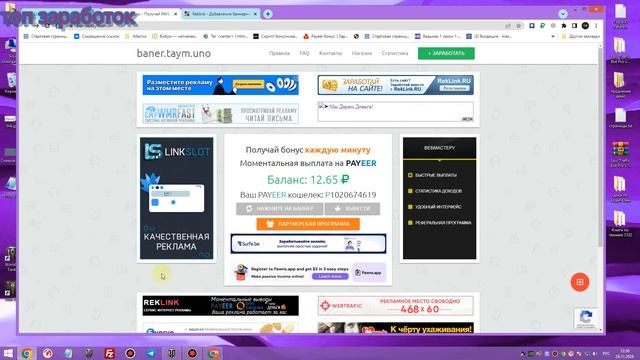Open the Chrome side panel icon
The image size is (640, 360).
(x=574, y=26)
